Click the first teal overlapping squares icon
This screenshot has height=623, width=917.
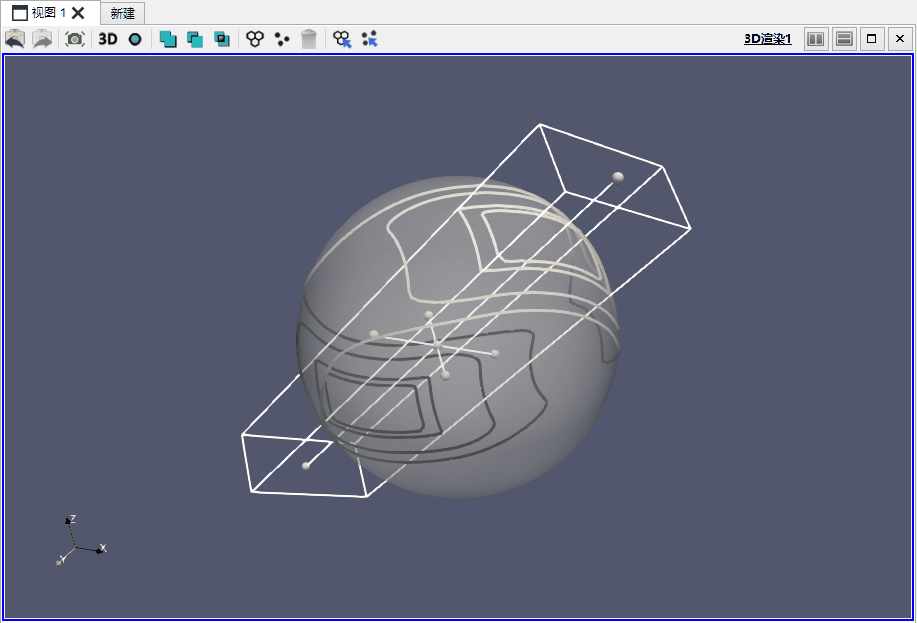click(x=168, y=39)
